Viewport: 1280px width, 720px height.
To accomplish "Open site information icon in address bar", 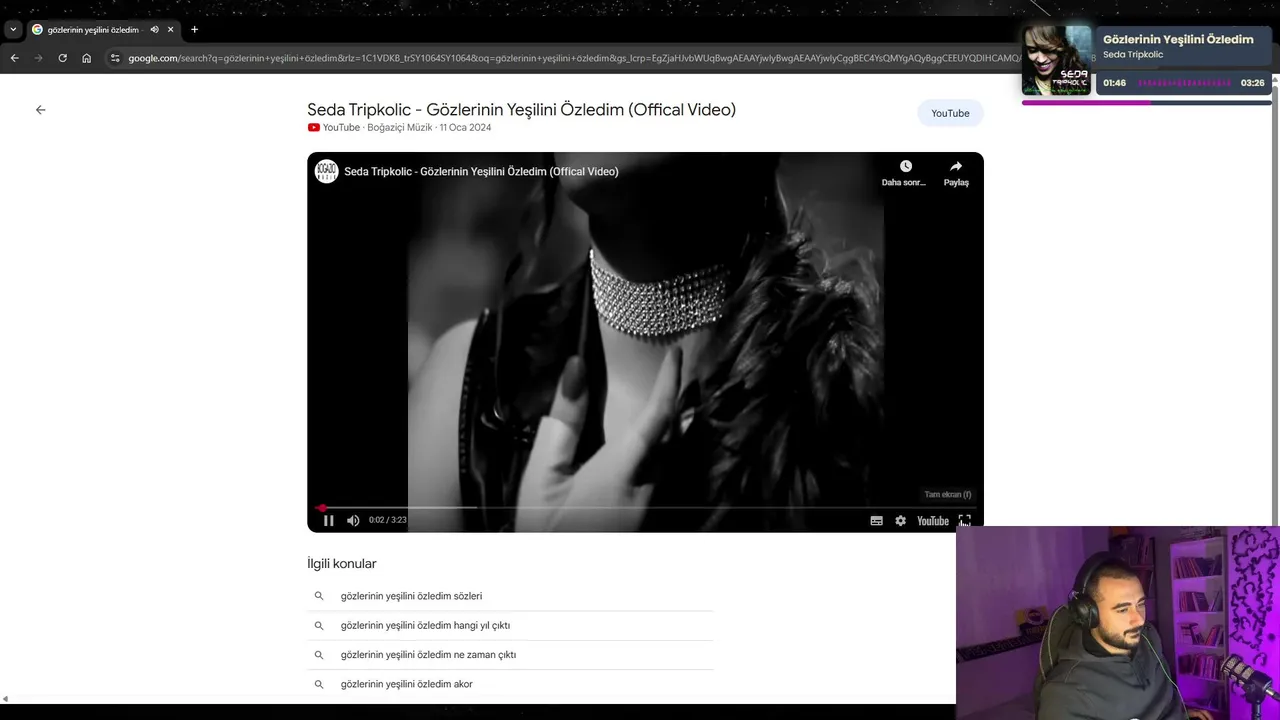I will 115,58.
